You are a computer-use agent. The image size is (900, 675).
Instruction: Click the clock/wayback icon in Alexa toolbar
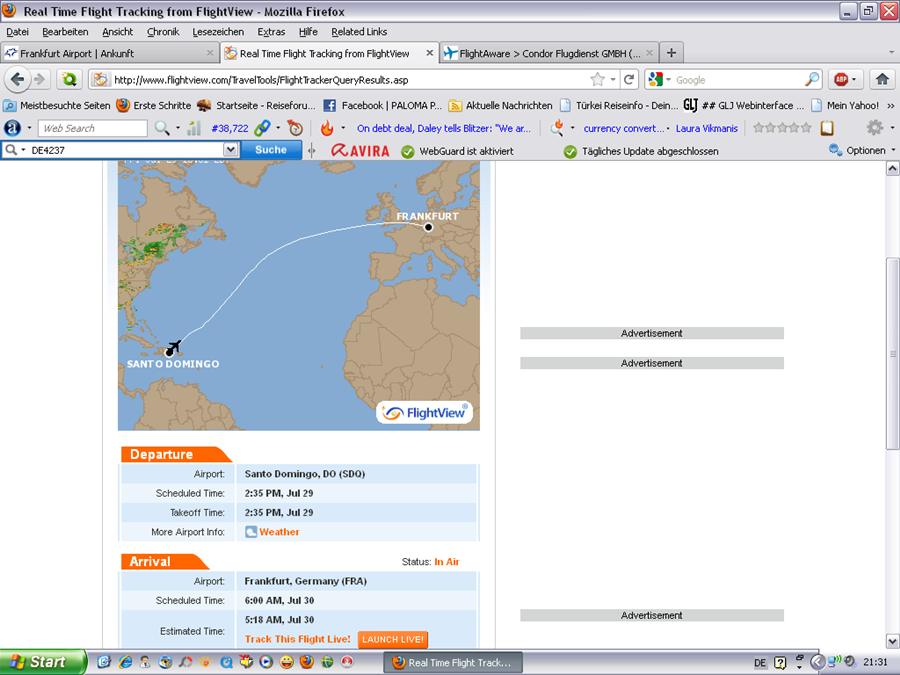pos(294,128)
